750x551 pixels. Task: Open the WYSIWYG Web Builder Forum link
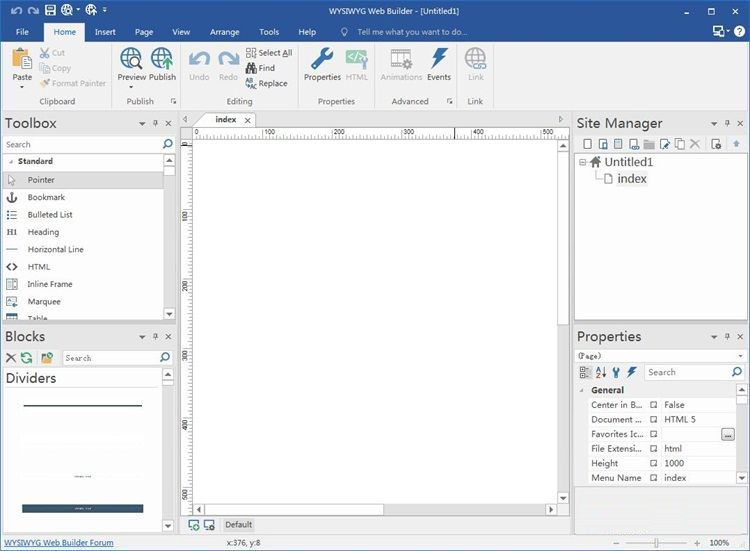coord(59,543)
